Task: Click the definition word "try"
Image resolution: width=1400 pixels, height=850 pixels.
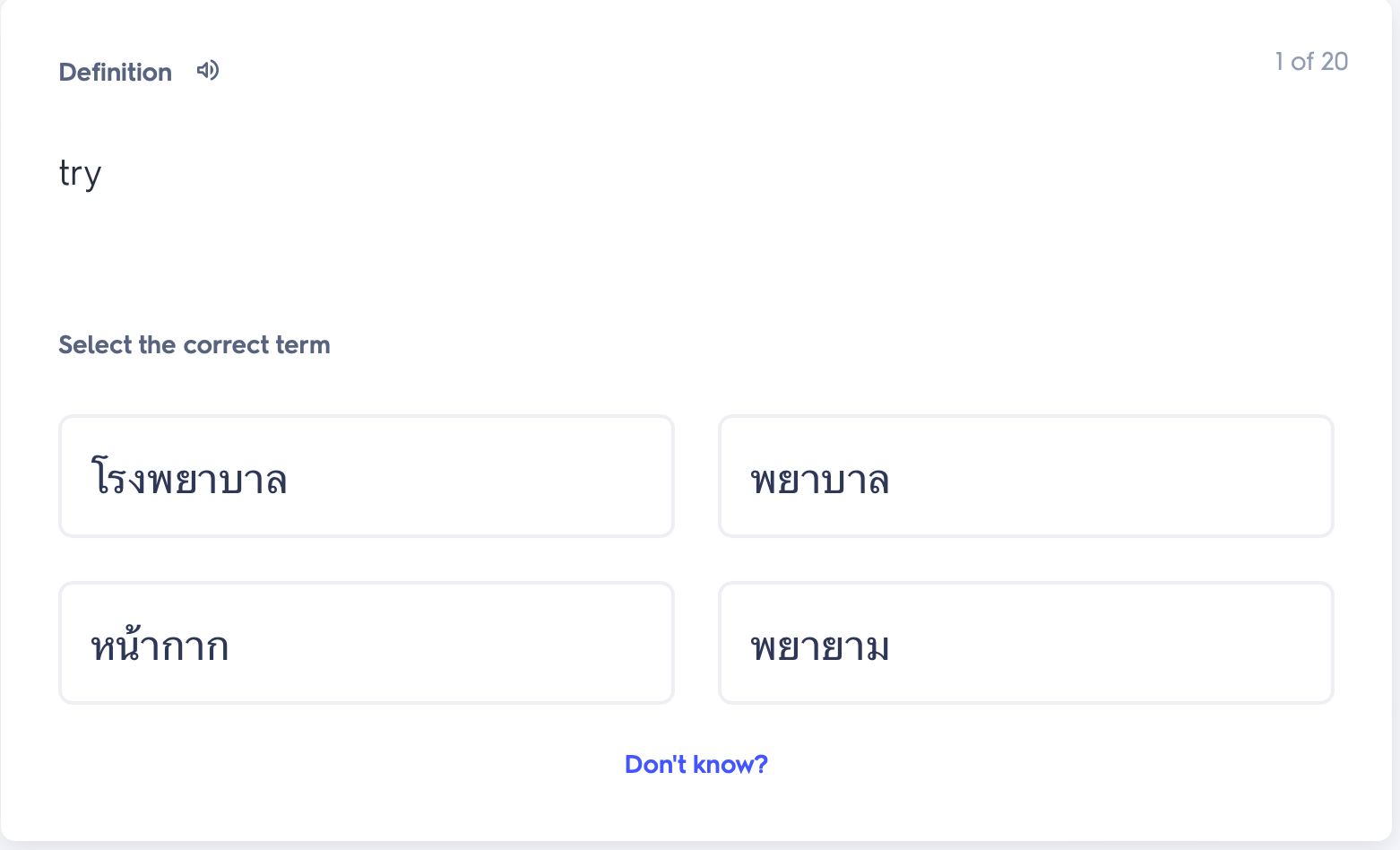Action: tap(80, 172)
